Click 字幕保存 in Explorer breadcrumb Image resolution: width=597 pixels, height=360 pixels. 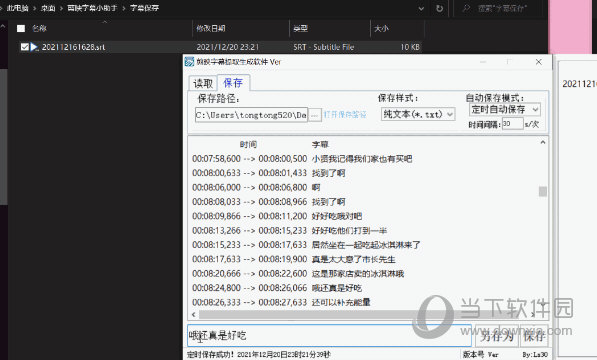[144, 8]
